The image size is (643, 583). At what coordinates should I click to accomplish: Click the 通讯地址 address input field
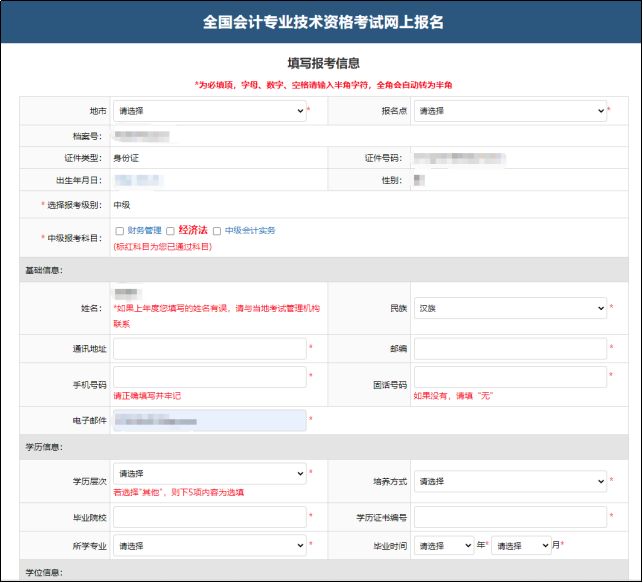[209, 348]
